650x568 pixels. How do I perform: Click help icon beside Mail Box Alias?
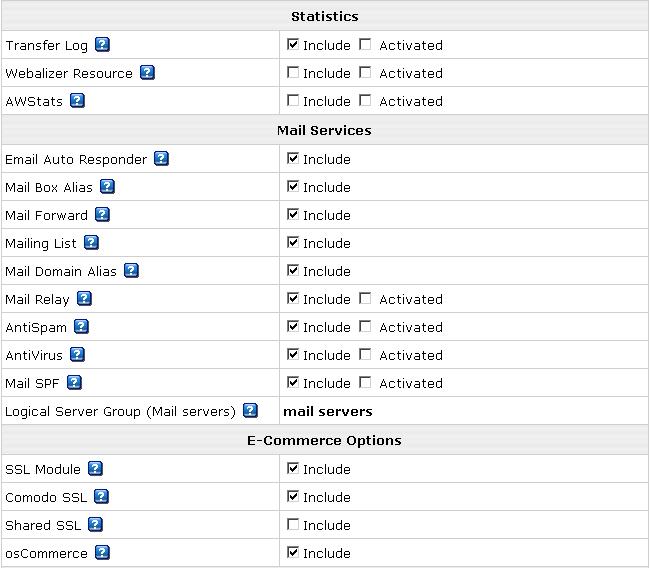(107, 186)
